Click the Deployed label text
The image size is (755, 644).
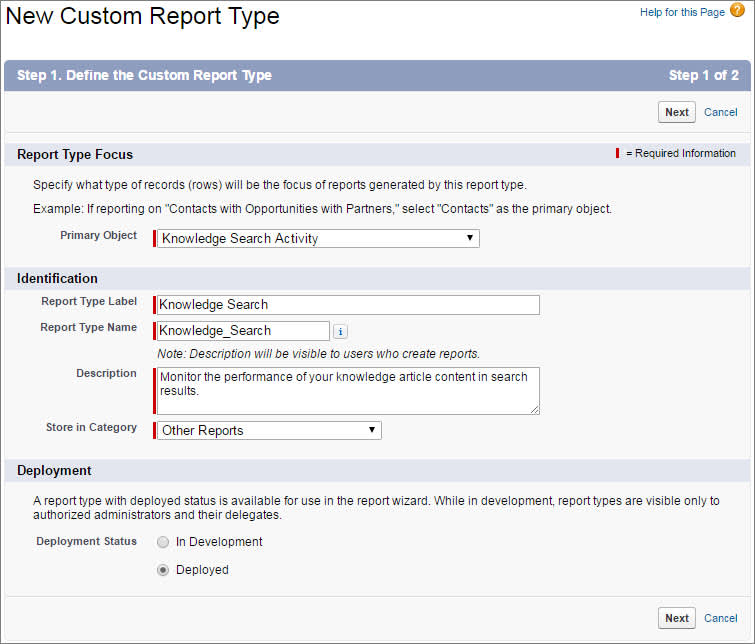pyautogui.click(x=202, y=570)
